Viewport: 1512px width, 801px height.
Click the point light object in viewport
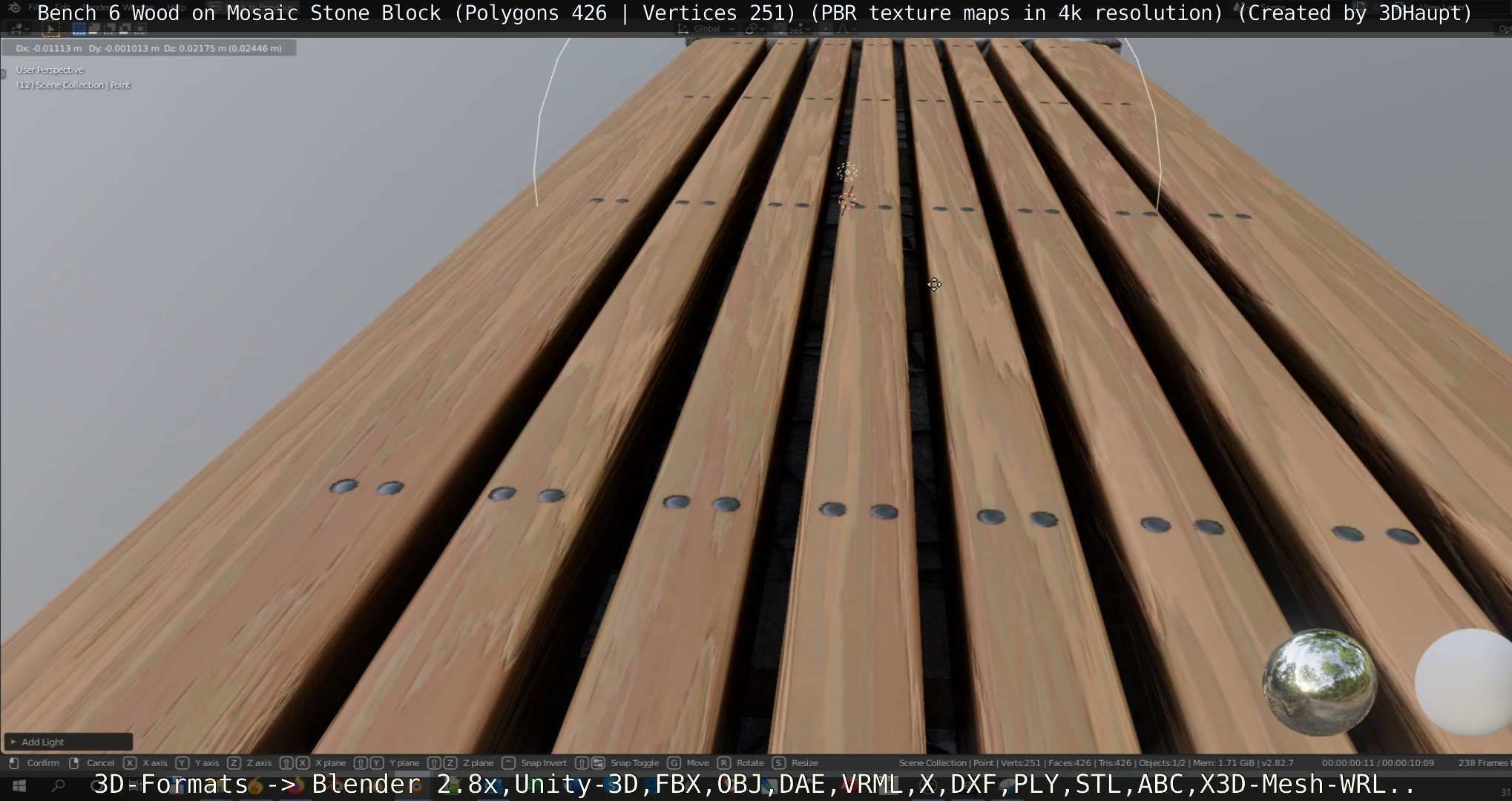pyautogui.click(x=847, y=173)
